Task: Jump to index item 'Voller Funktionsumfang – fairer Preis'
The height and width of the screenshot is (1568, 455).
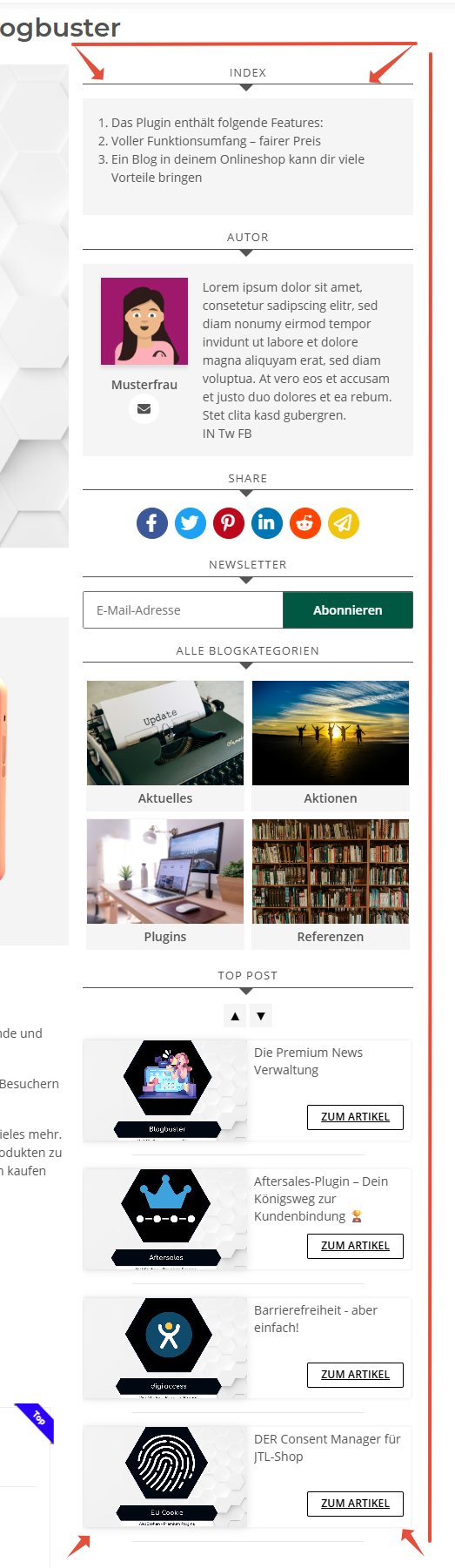Action: point(216,141)
